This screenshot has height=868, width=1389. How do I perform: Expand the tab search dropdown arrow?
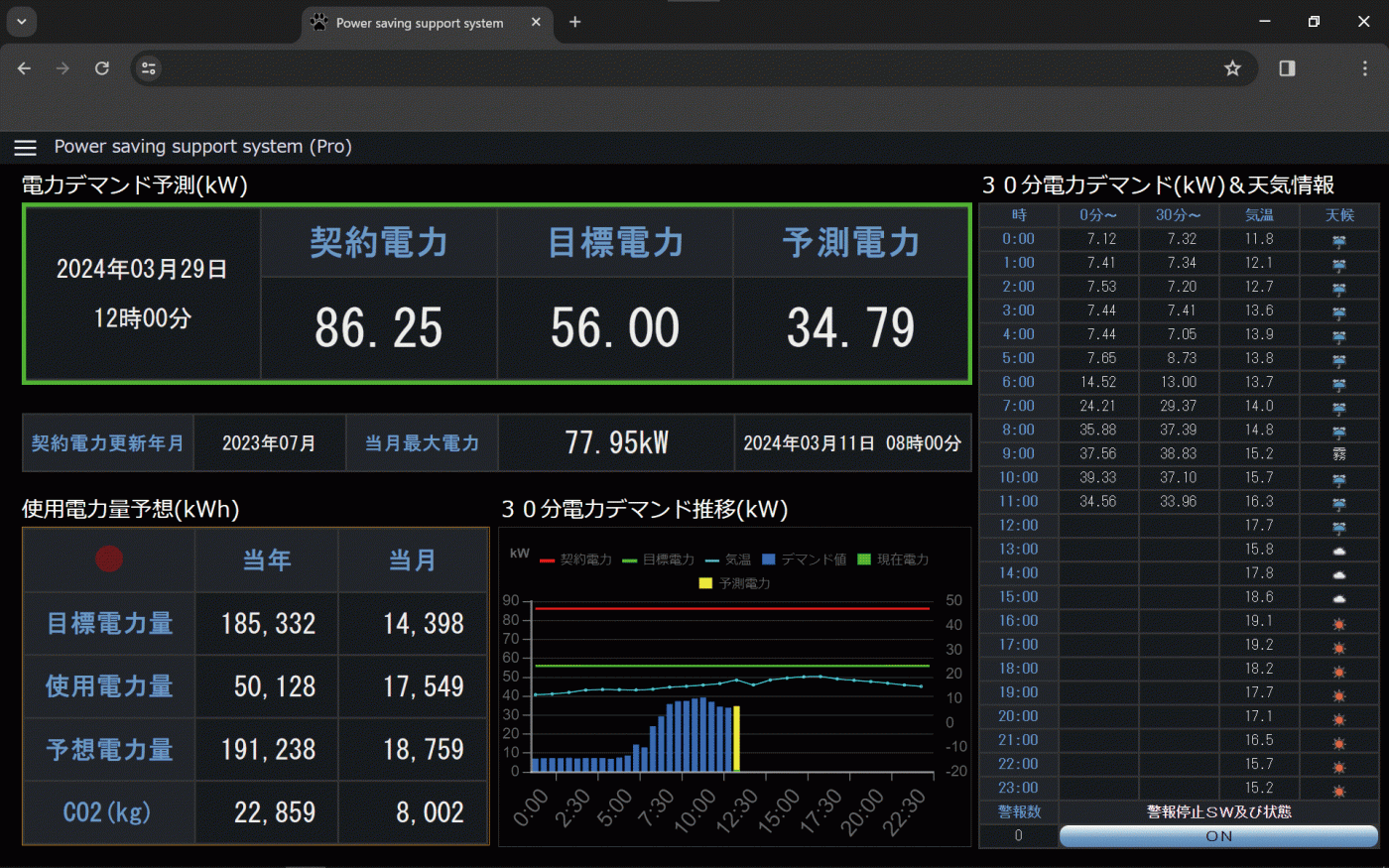(x=21, y=21)
